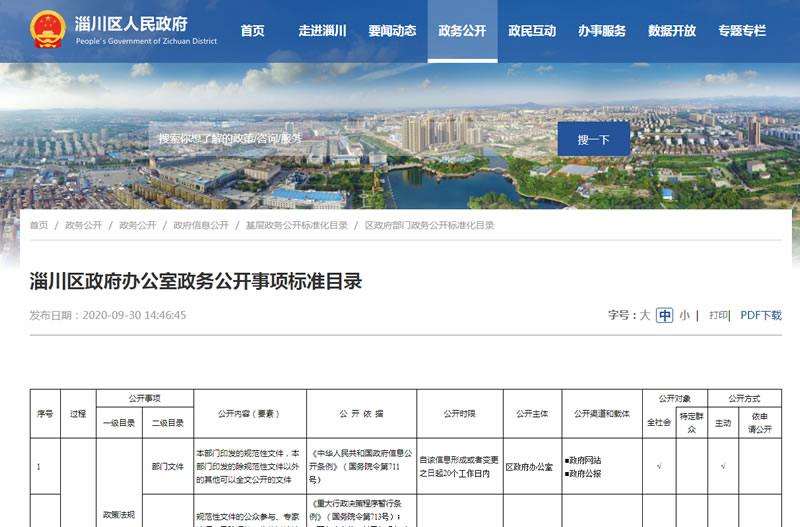This screenshot has height=527, width=800.
Task: Set font size to large (大)
Action: (x=645, y=315)
